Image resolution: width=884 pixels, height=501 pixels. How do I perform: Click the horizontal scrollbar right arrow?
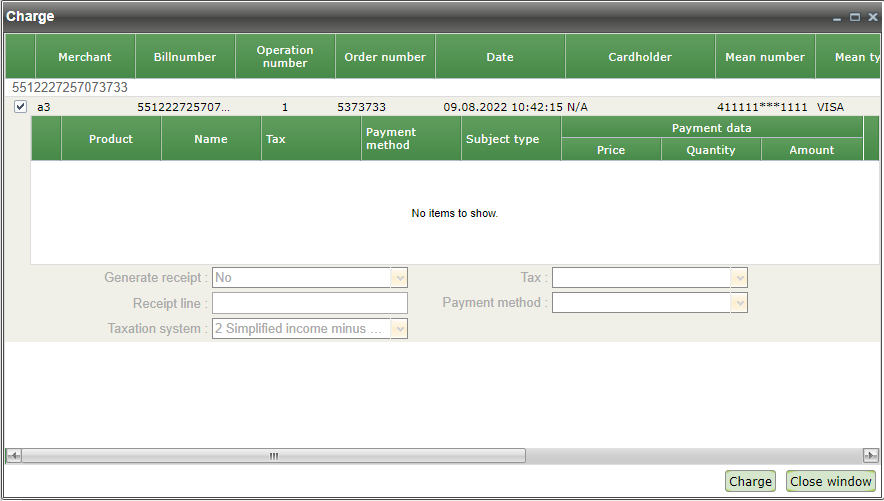[x=871, y=455]
